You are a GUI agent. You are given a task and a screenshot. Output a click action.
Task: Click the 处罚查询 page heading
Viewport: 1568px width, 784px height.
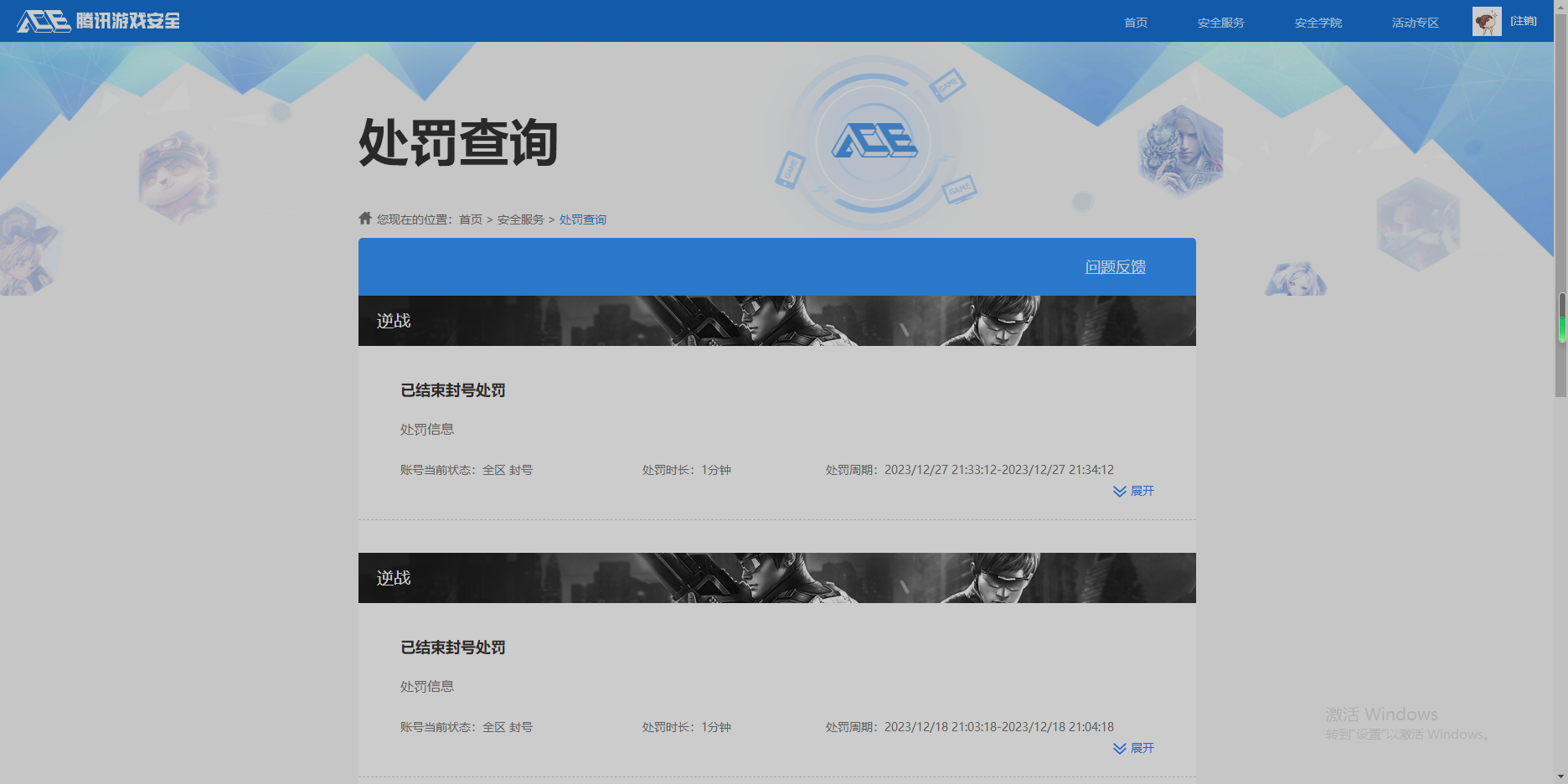(x=458, y=142)
